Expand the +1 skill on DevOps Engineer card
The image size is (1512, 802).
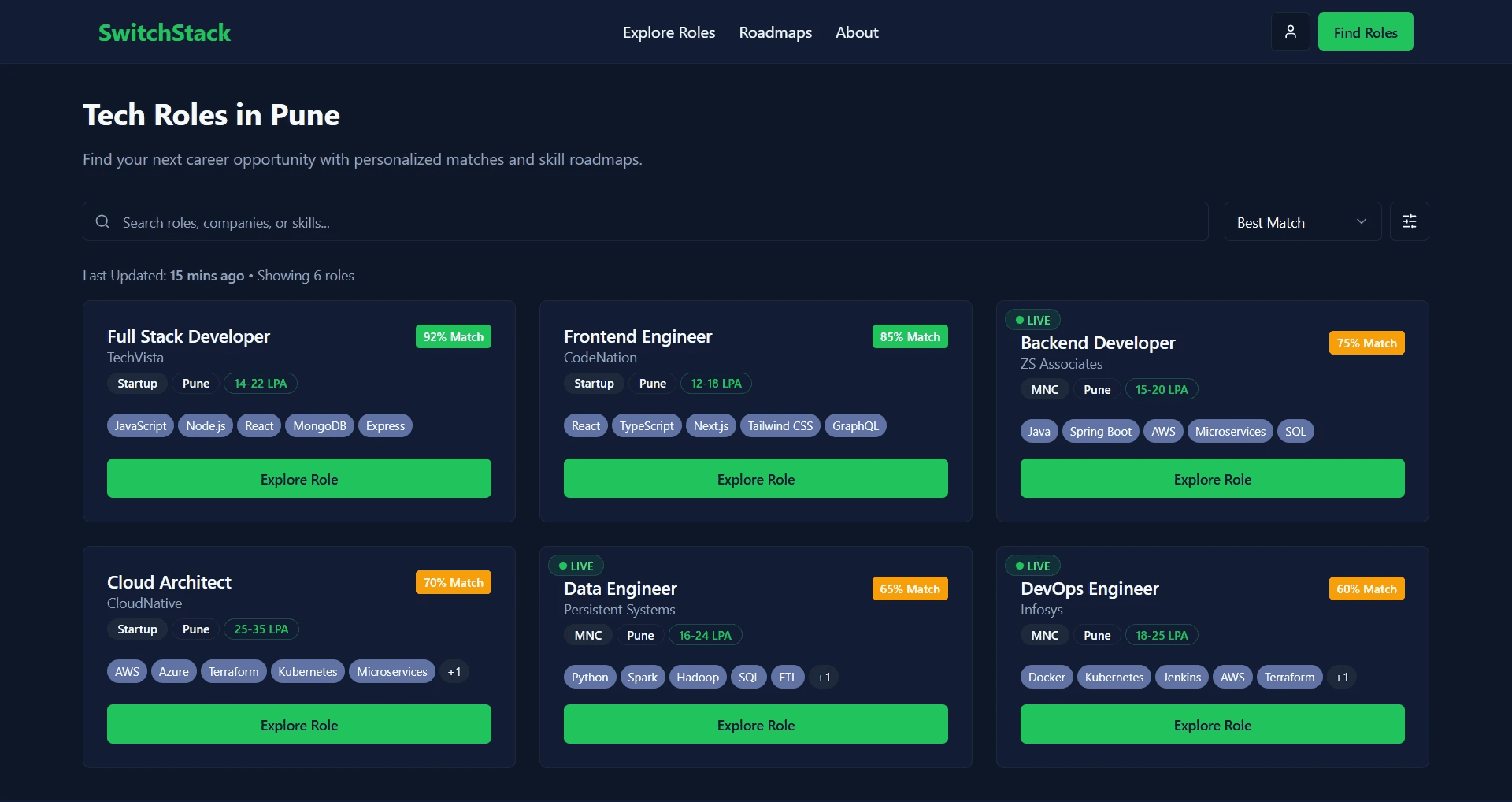1342,677
